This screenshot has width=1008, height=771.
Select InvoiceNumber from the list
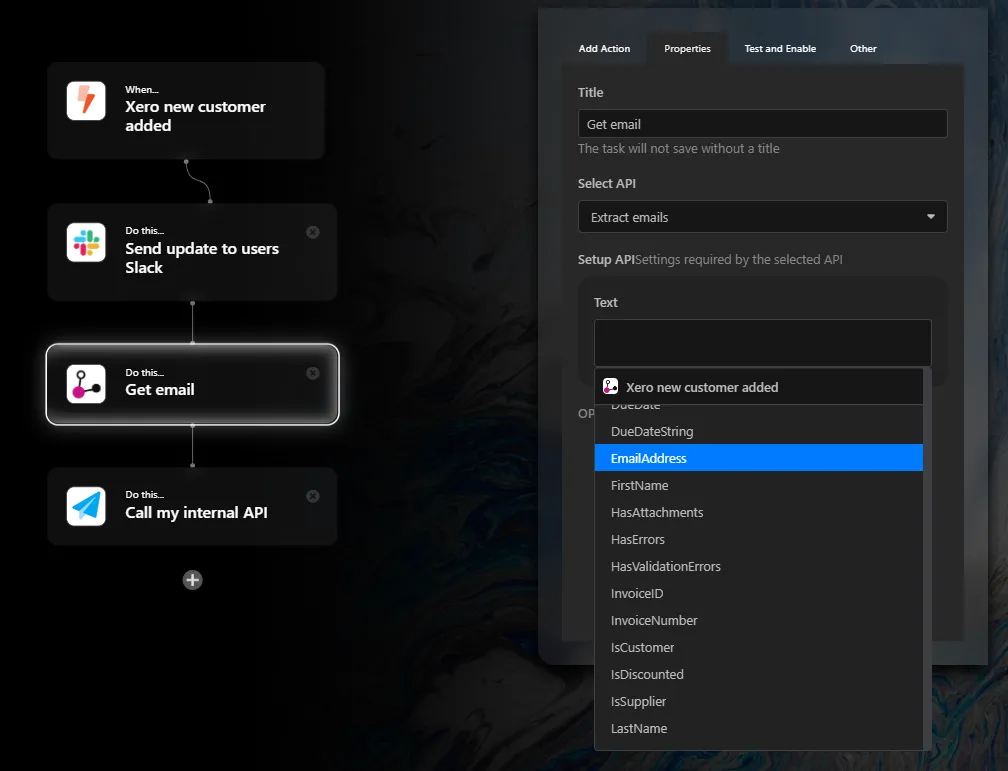pyautogui.click(x=759, y=620)
